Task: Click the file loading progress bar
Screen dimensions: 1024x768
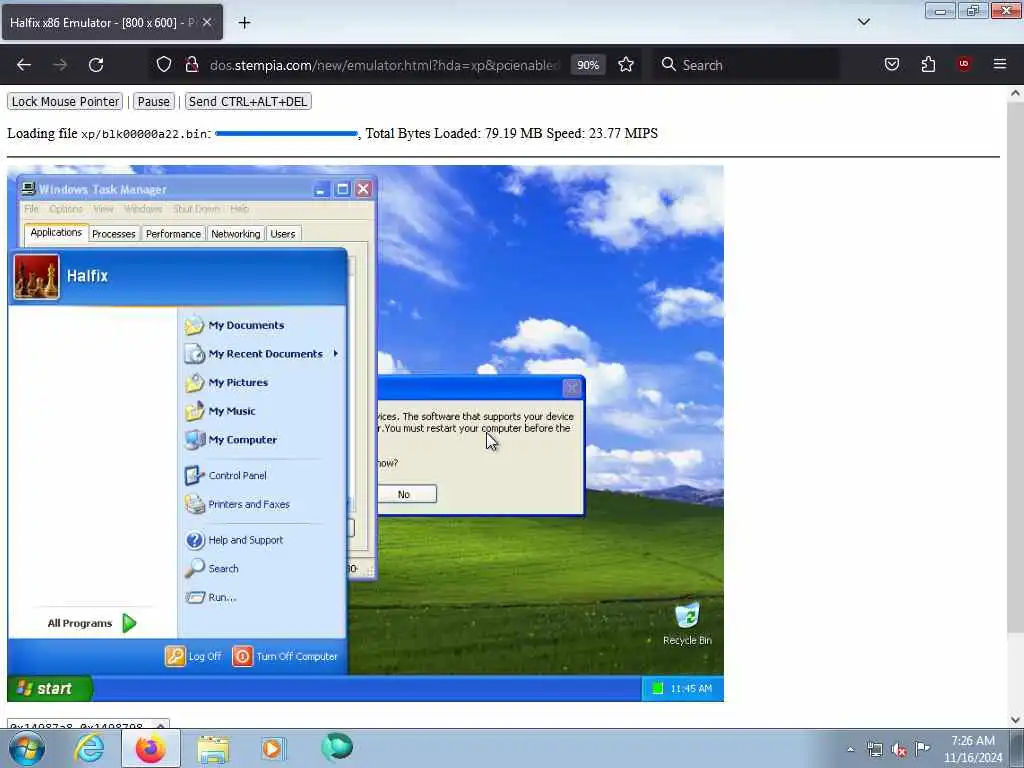Action: [x=286, y=134]
